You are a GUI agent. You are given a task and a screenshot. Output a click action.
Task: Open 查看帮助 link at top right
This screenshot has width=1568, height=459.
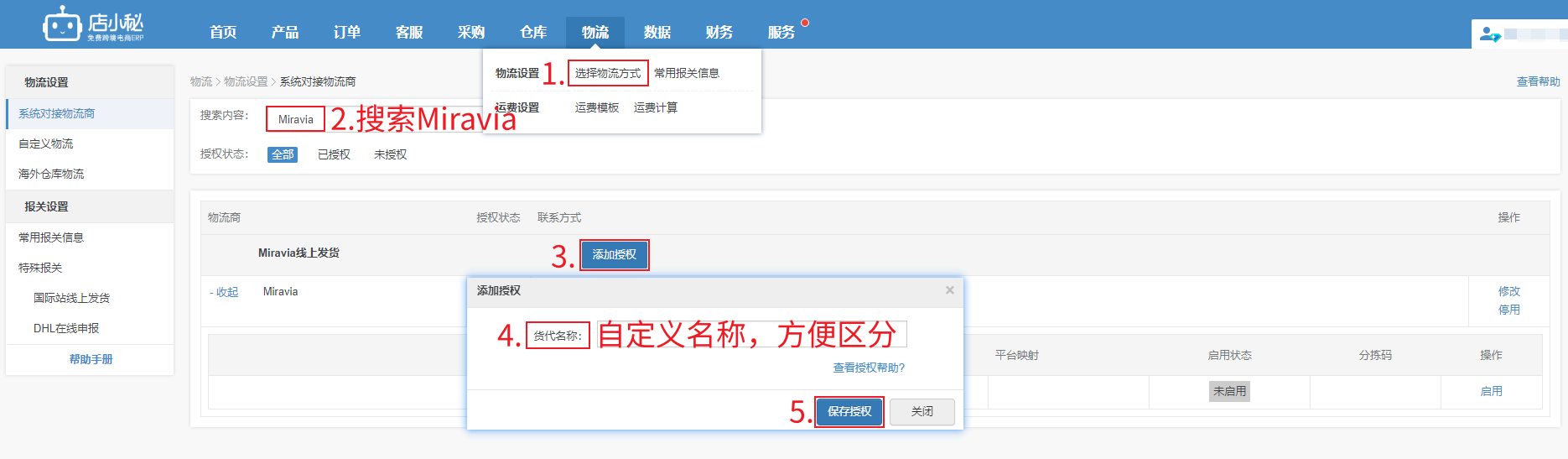point(1539,81)
